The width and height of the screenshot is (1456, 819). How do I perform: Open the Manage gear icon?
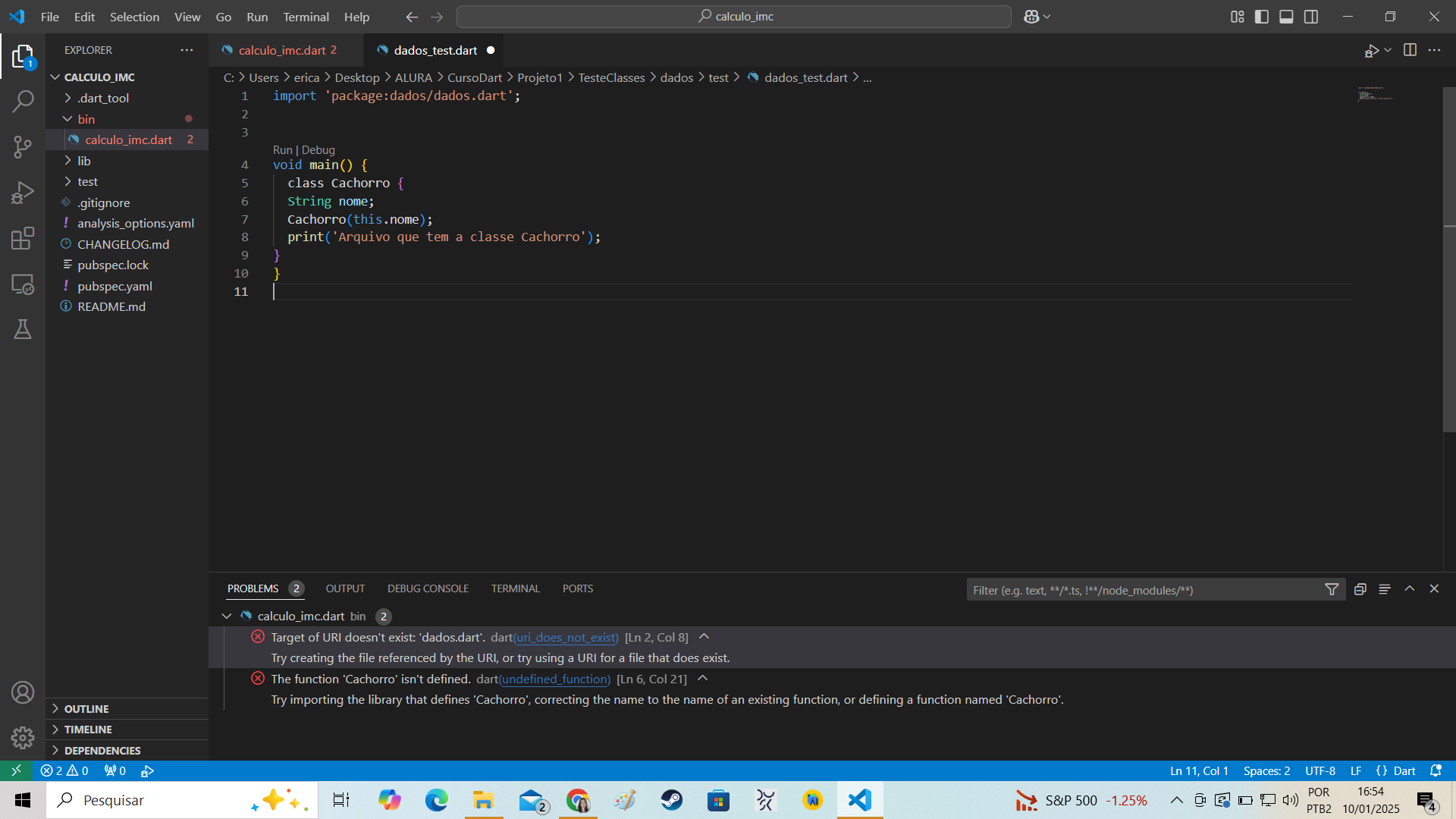coord(23,738)
